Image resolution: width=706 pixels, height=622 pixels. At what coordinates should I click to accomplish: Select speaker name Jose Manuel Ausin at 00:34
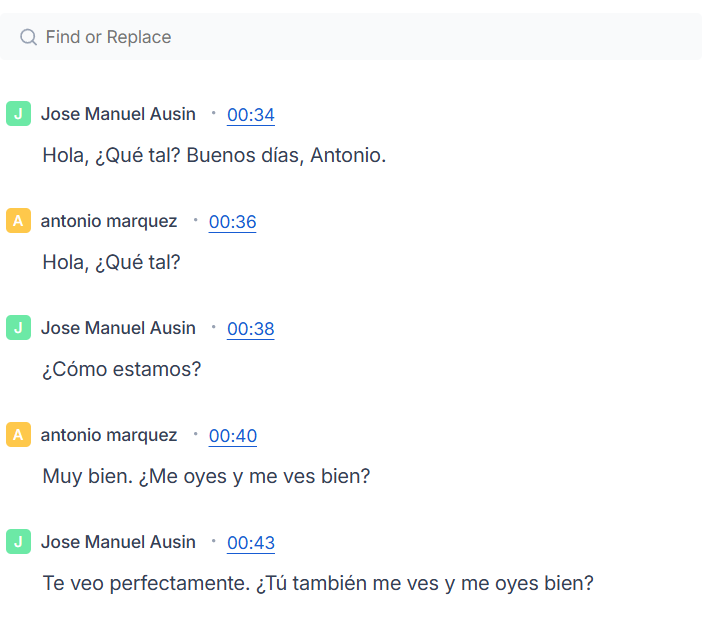(x=118, y=114)
